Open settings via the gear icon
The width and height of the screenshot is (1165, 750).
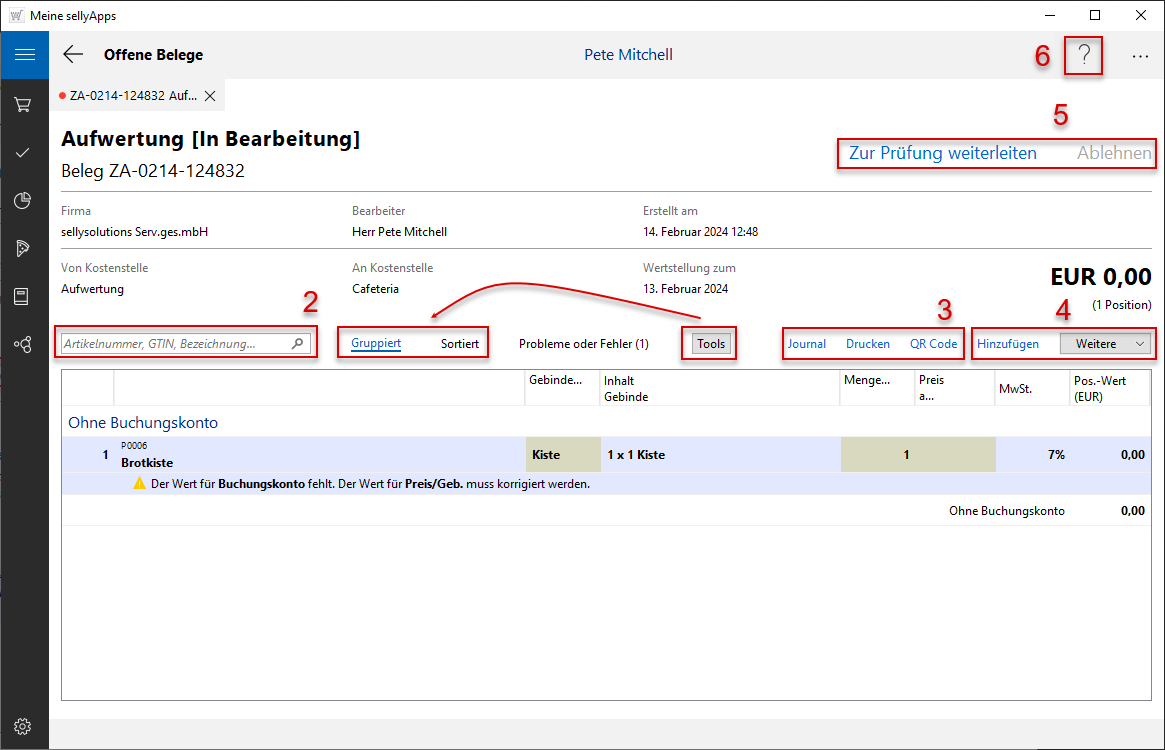point(24,726)
